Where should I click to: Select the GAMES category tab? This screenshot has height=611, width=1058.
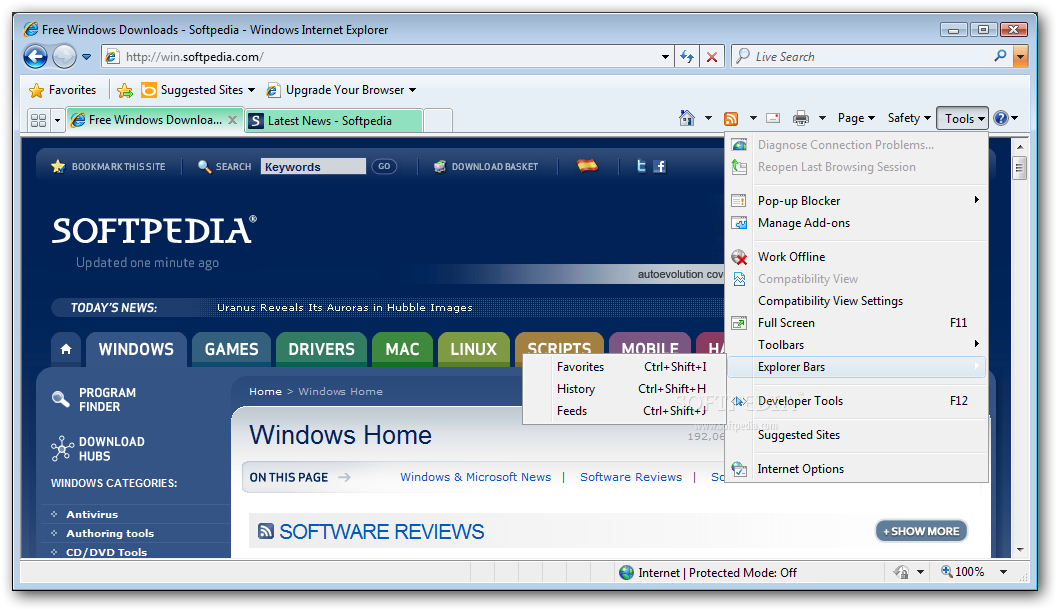[x=231, y=349]
